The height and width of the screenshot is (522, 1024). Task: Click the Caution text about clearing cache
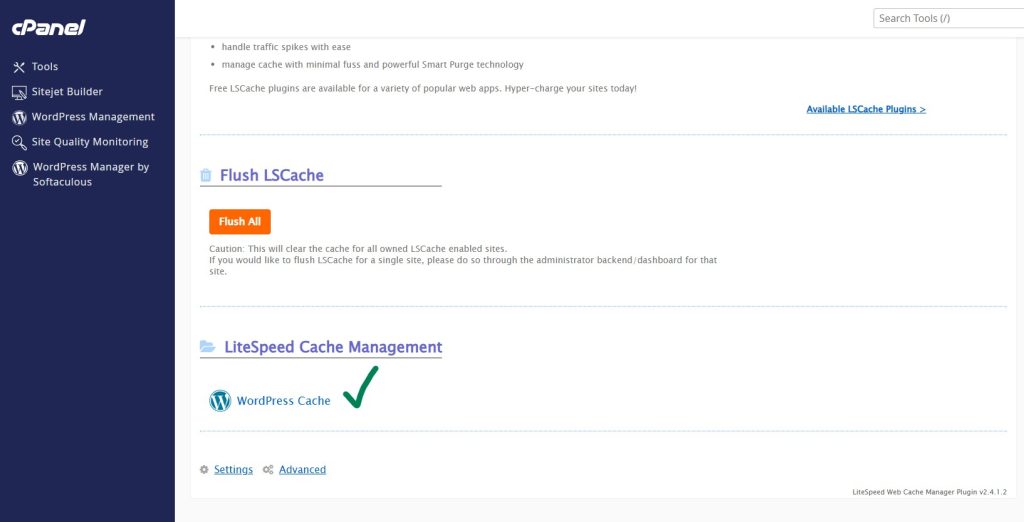point(358,249)
